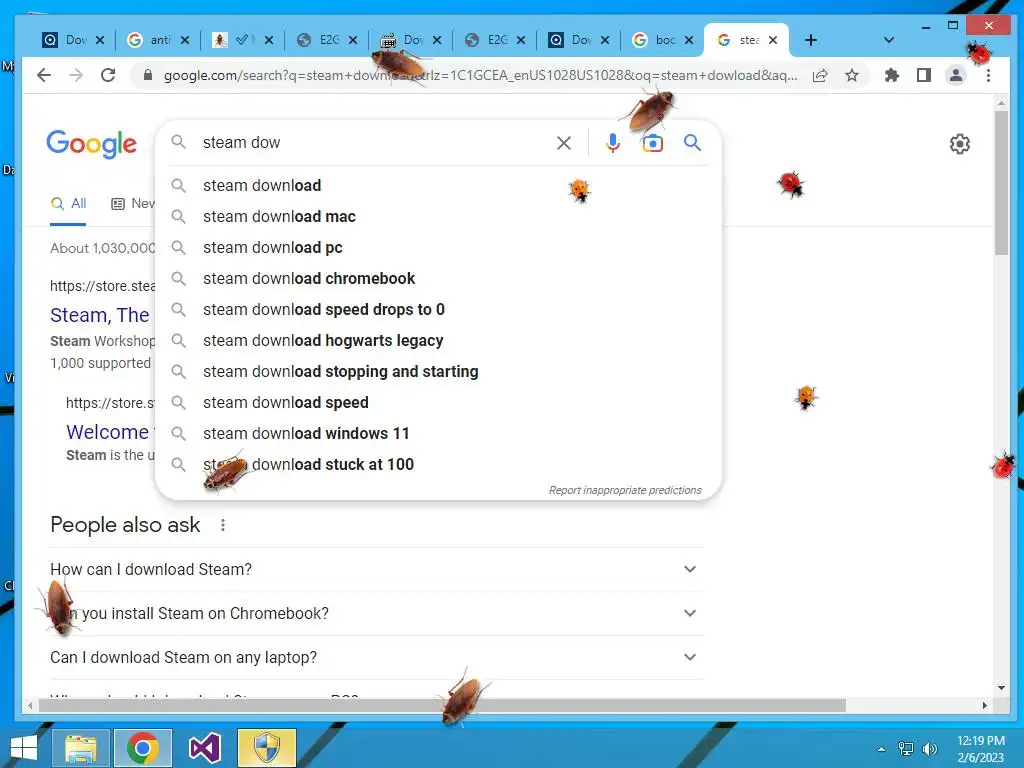
Task: Click the blue magnifier search button
Action: (692, 142)
